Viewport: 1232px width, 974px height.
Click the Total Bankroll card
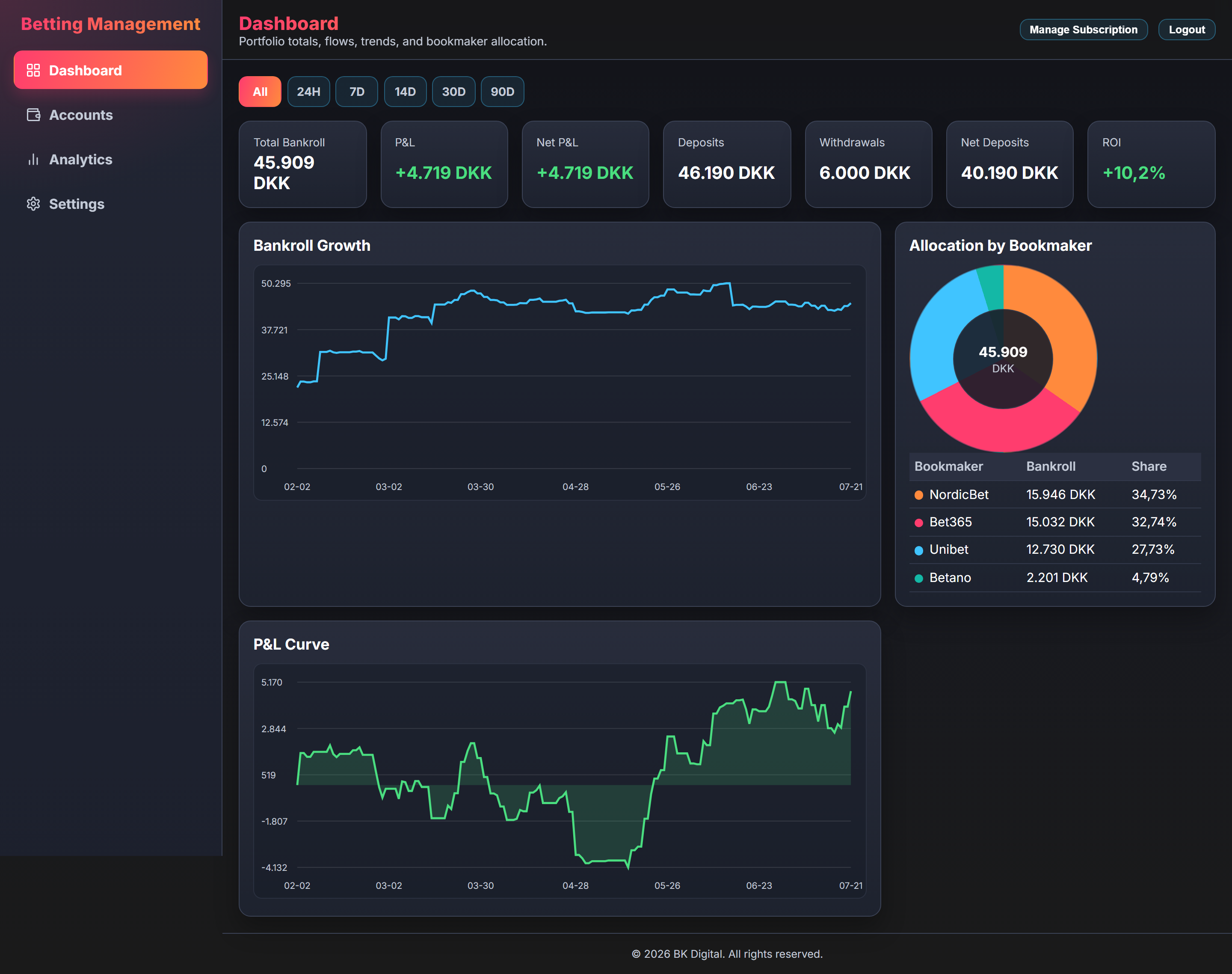tap(303, 164)
